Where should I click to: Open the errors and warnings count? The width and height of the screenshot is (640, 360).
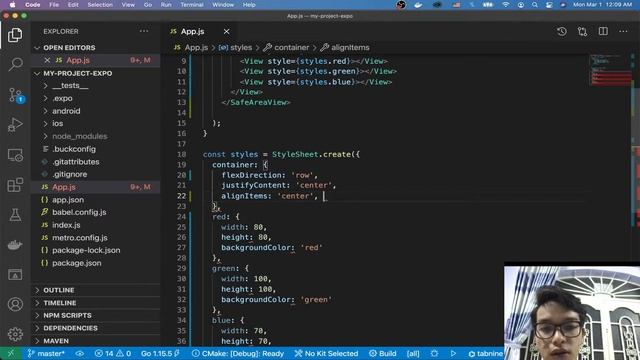[112, 353]
